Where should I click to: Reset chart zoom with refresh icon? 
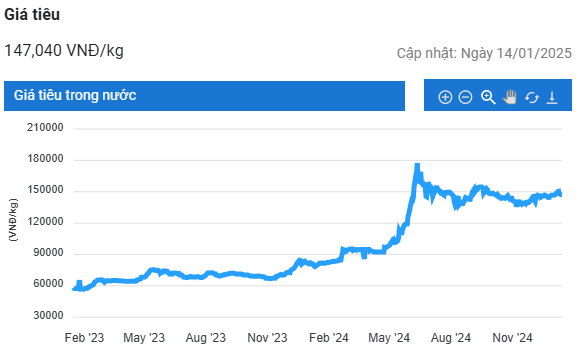tap(532, 98)
